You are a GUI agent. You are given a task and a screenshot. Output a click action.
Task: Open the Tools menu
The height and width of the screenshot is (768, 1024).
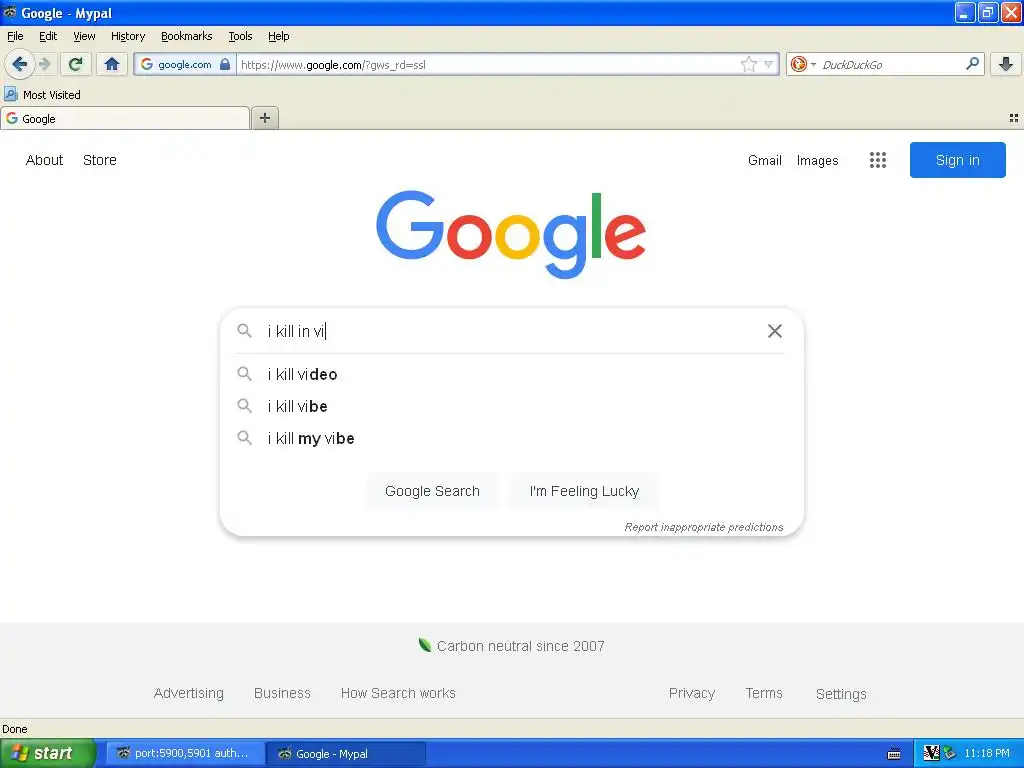tap(240, 36)
